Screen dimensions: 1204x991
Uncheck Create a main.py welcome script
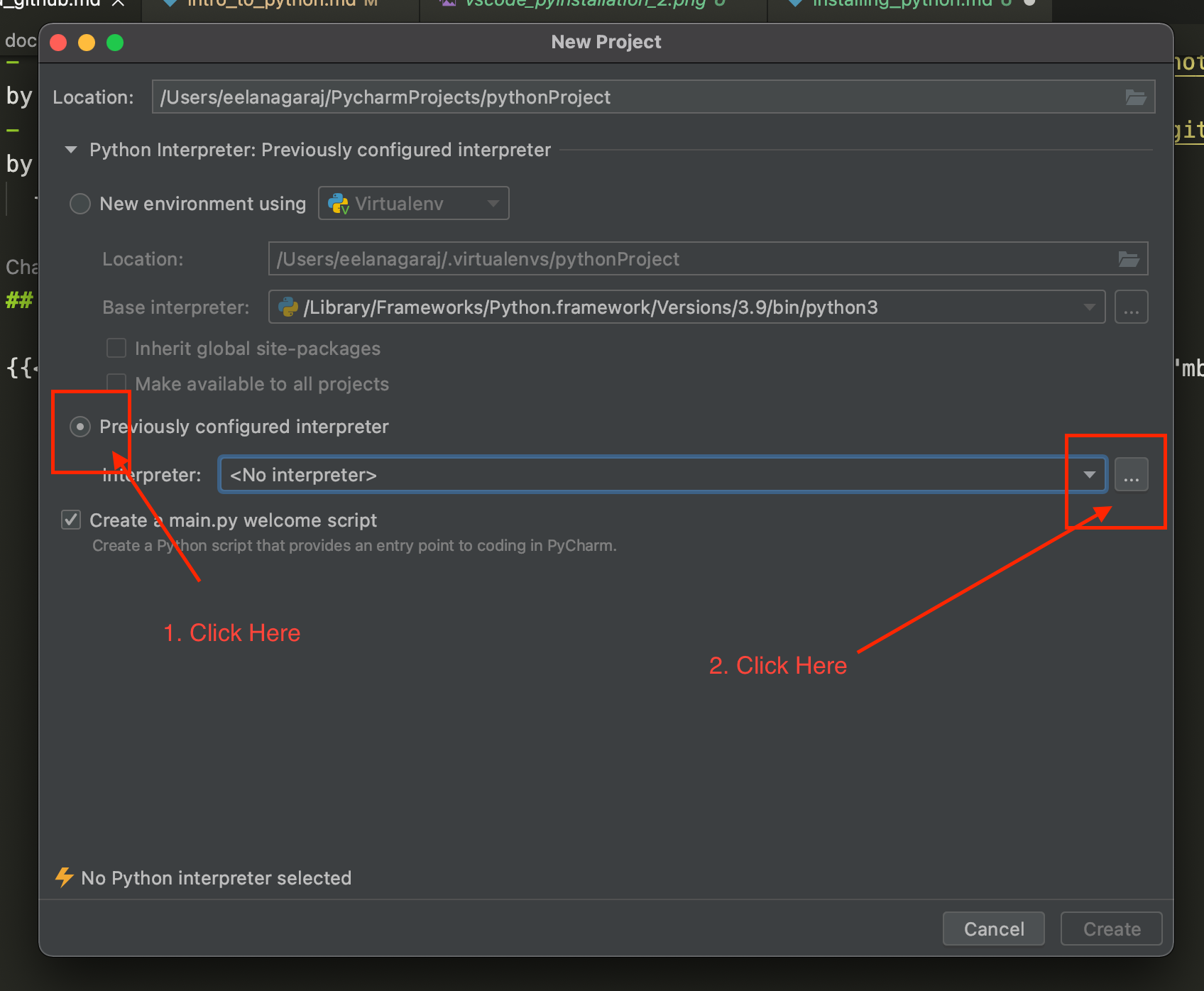(x=71, y=520)
